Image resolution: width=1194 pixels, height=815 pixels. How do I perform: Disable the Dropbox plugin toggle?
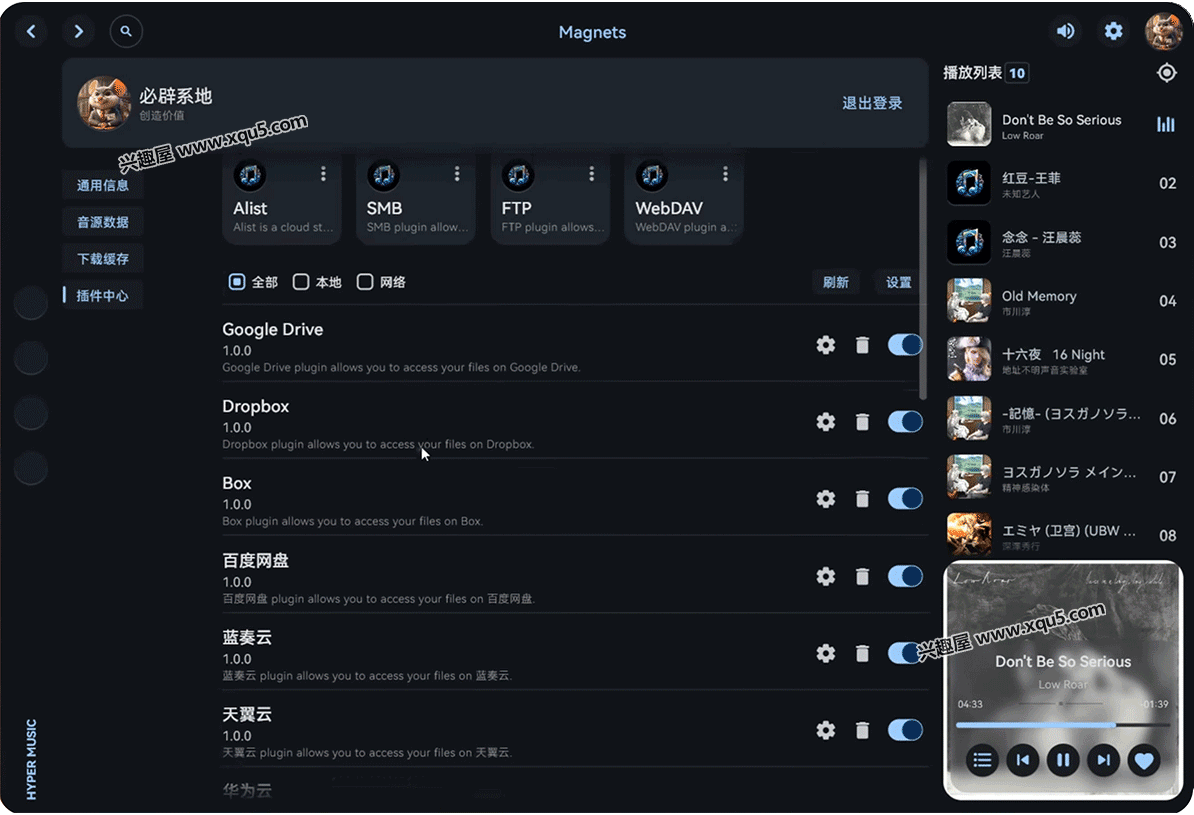click(x=905, y=422)
